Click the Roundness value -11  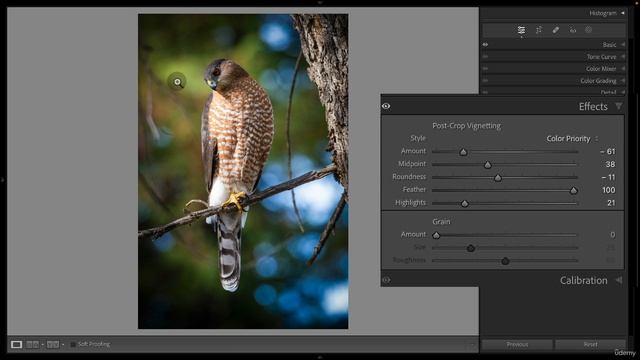[608, 177]
